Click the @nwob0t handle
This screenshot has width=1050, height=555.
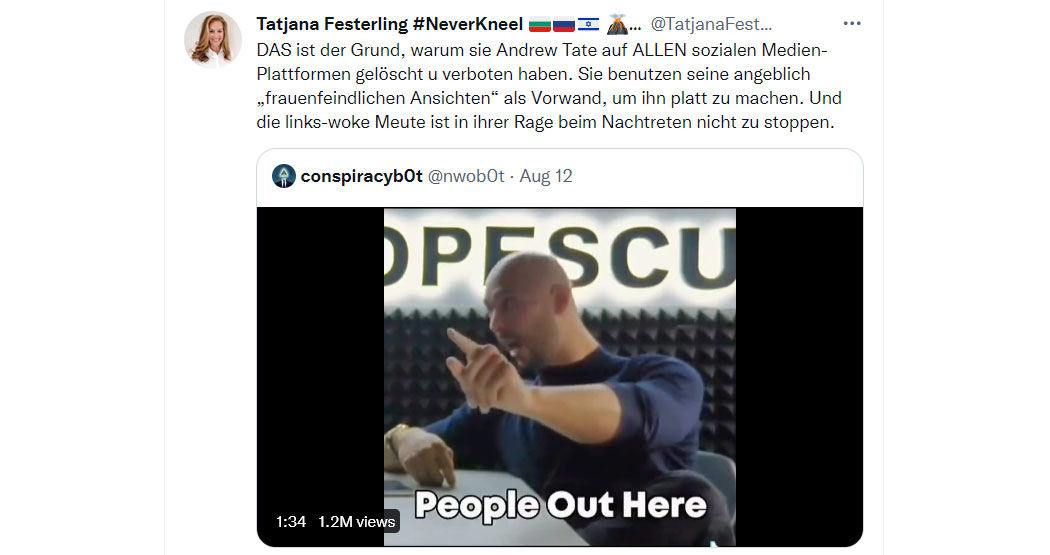click(x=466, y=176)
